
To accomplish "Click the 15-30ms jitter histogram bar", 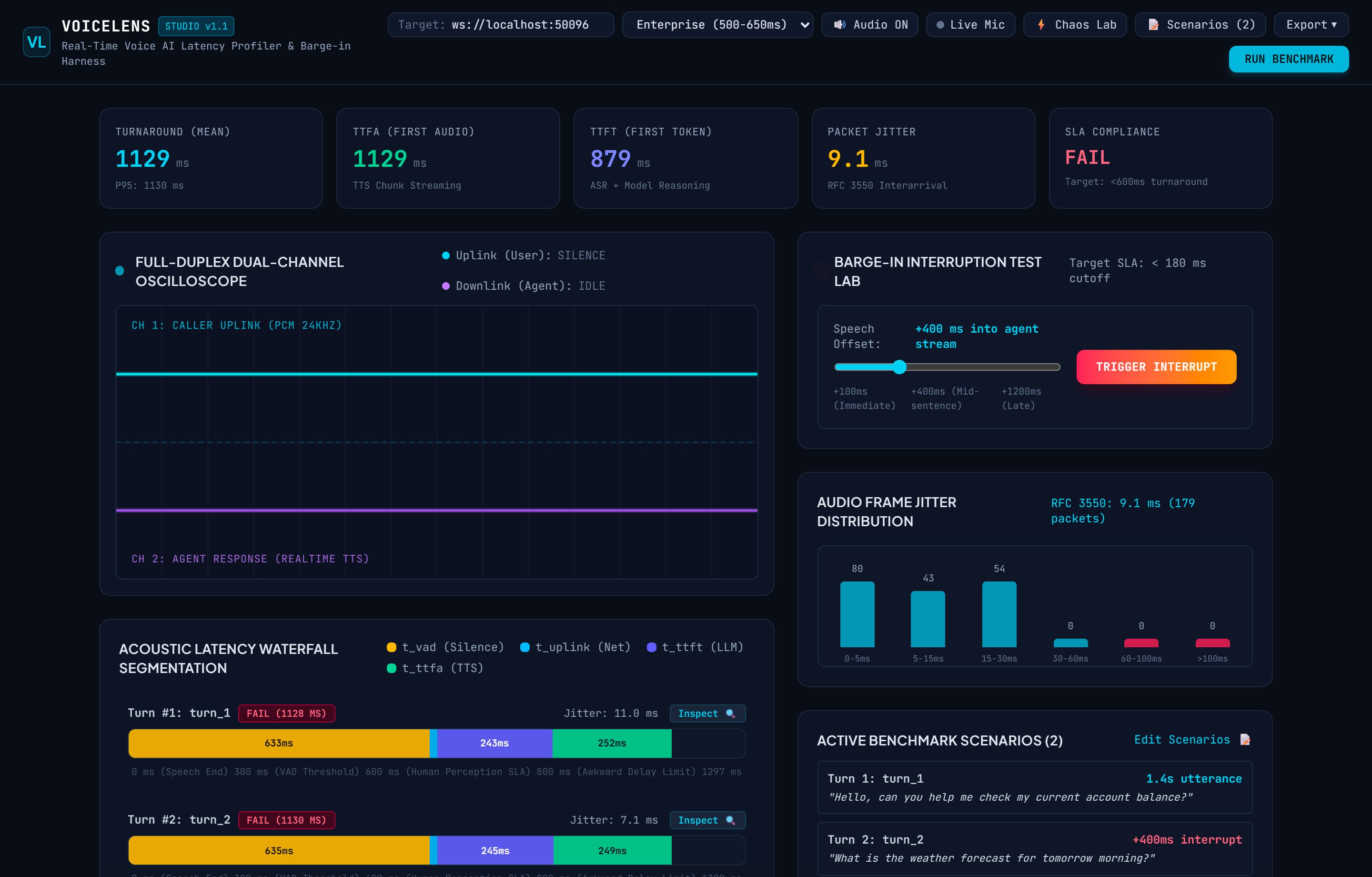I will (999, 614).
